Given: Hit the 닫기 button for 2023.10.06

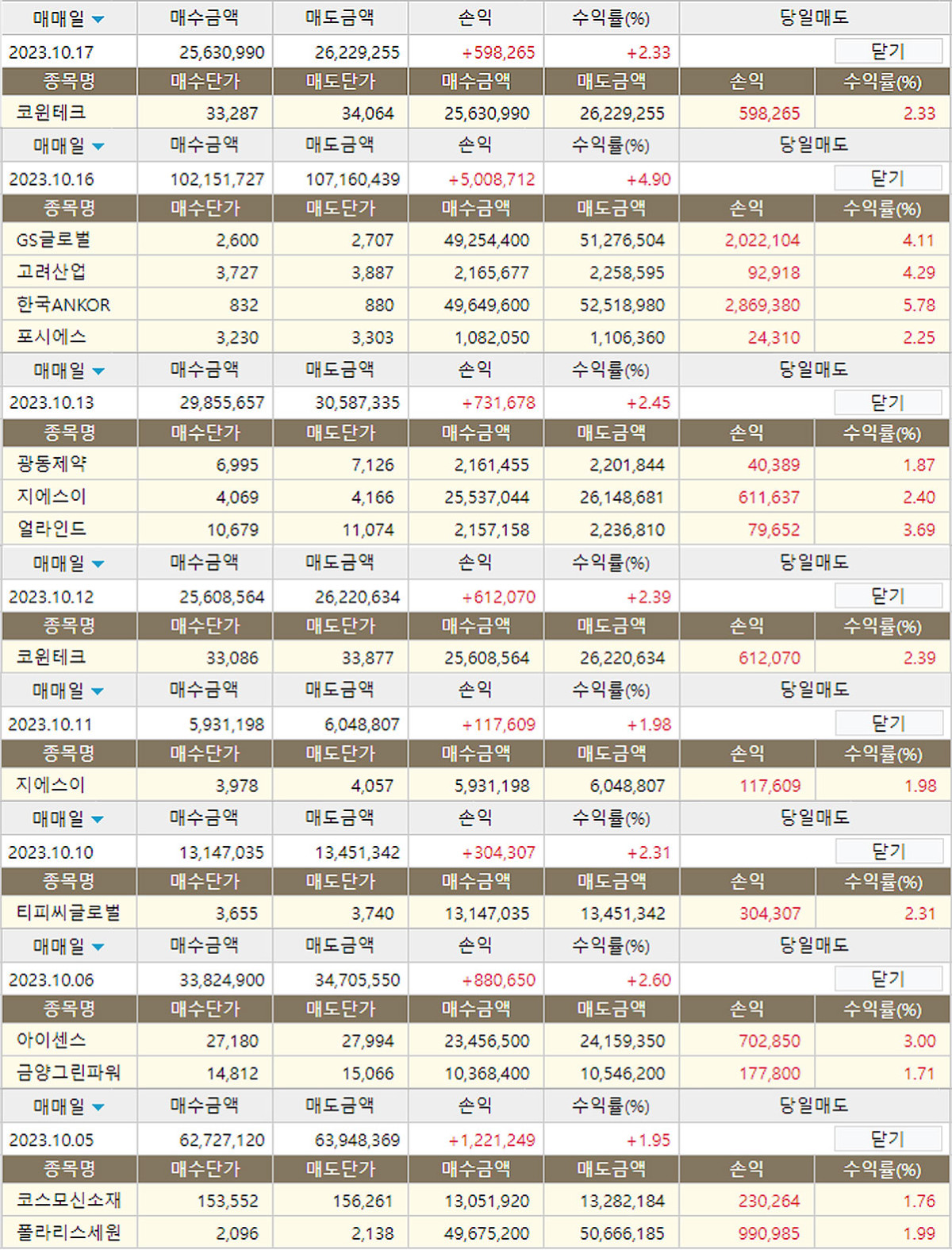Looking at the screenshot, I should pos(888,979).
